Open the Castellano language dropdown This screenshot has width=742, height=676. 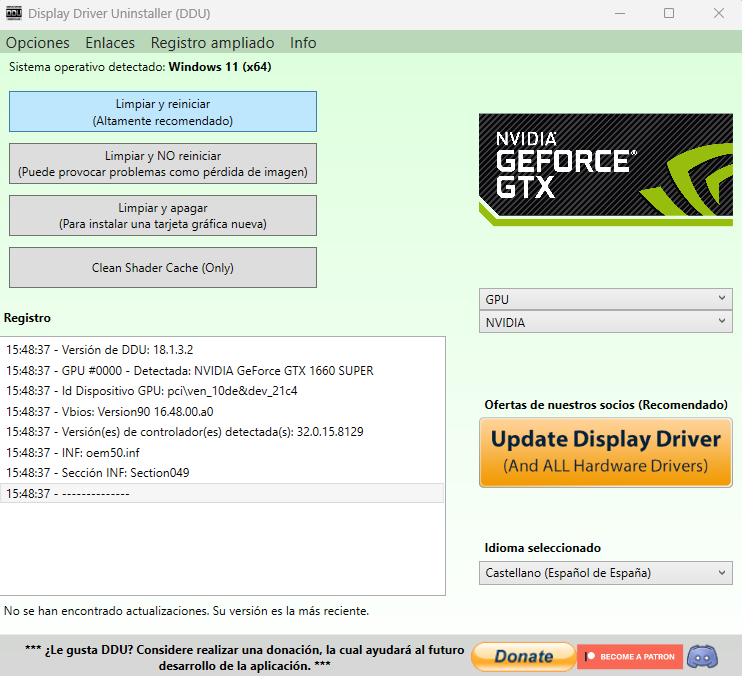(x=605, y=573)
